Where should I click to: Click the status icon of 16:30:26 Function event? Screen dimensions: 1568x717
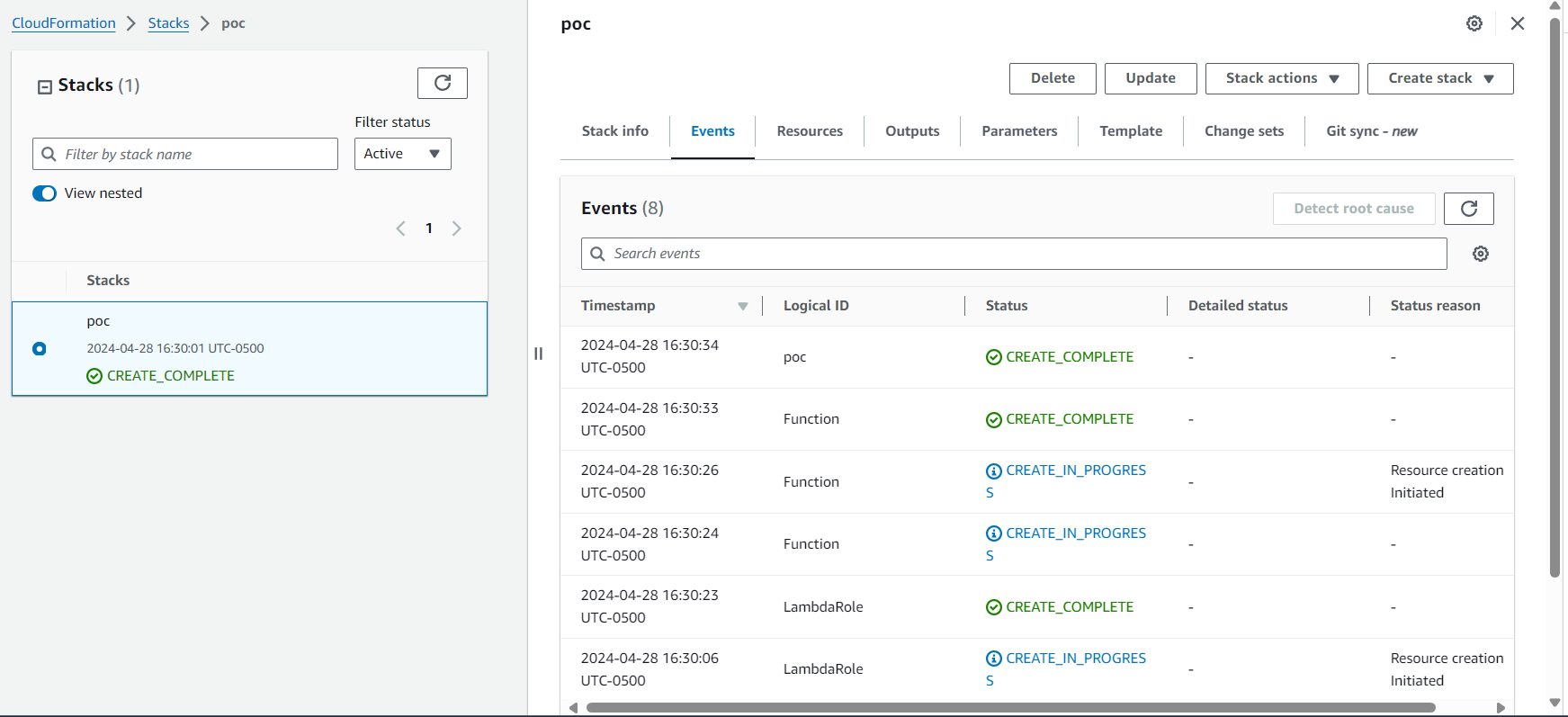click(x=994, y=471)
